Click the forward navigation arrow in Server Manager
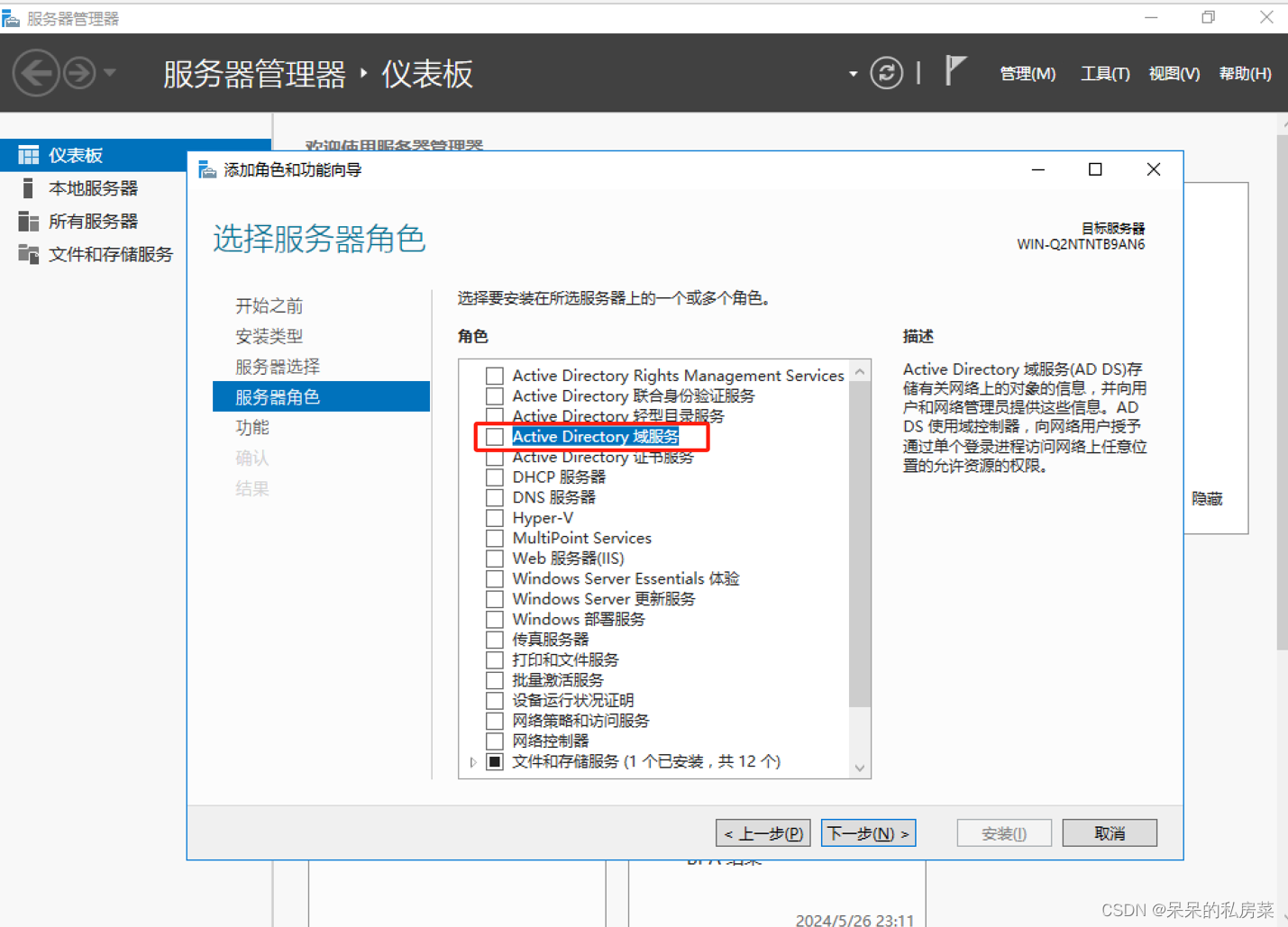The image size is (1288, 927). click(x=79, y=73)
